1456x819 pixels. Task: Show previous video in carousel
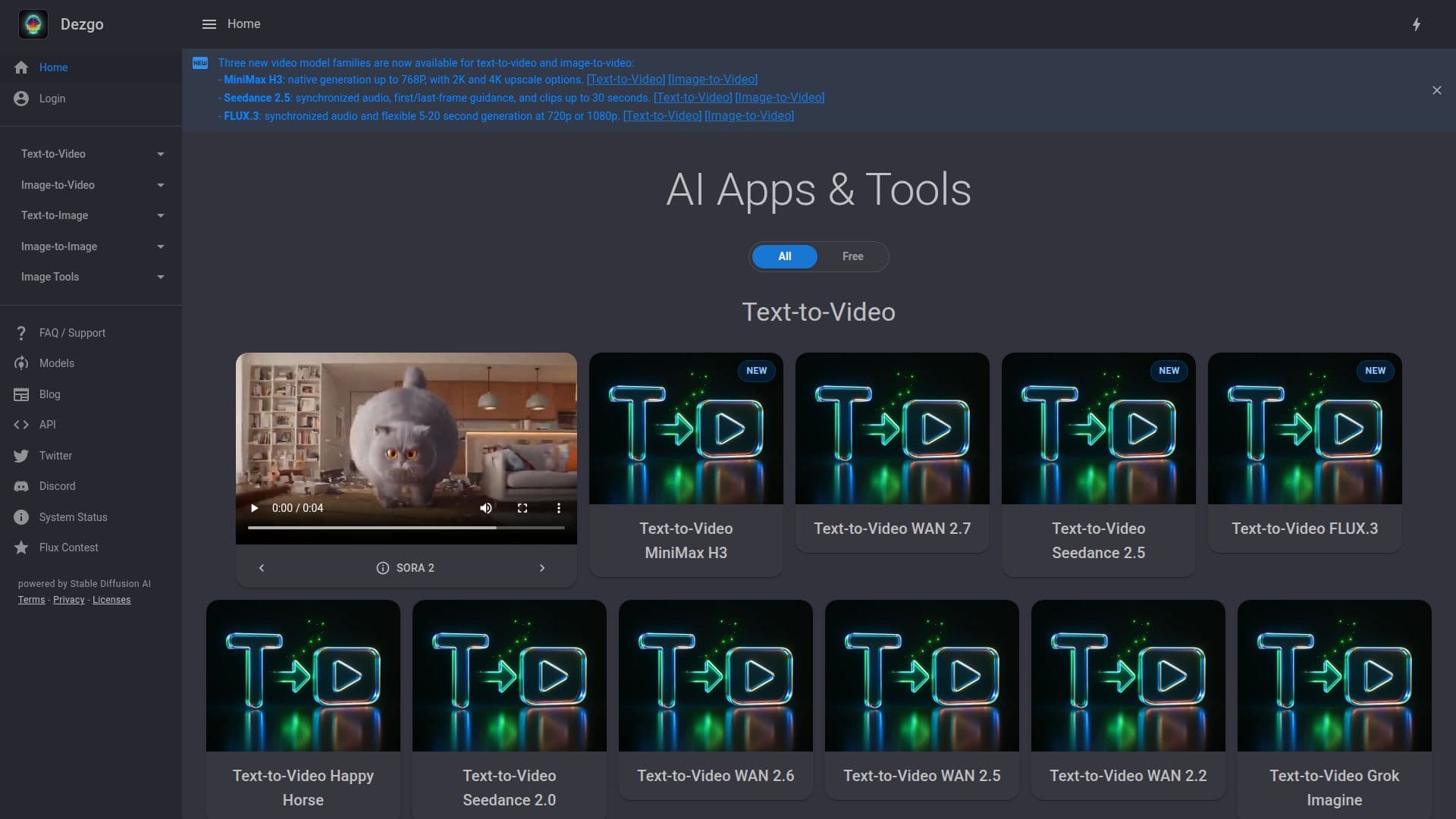tap(262, 568)
